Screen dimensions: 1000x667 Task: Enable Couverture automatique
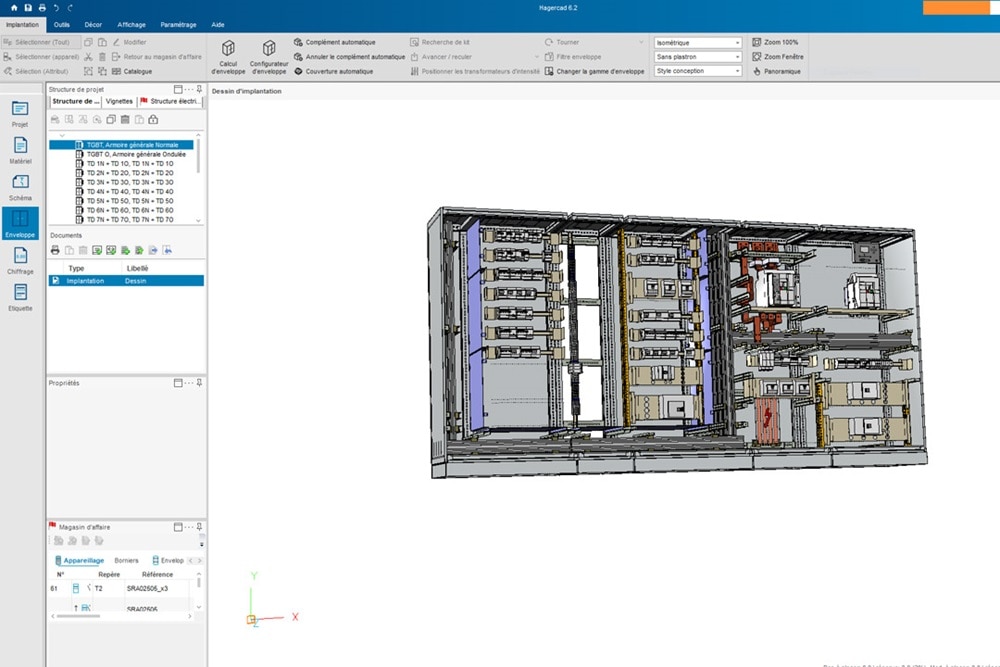click(x=340, y=71)
